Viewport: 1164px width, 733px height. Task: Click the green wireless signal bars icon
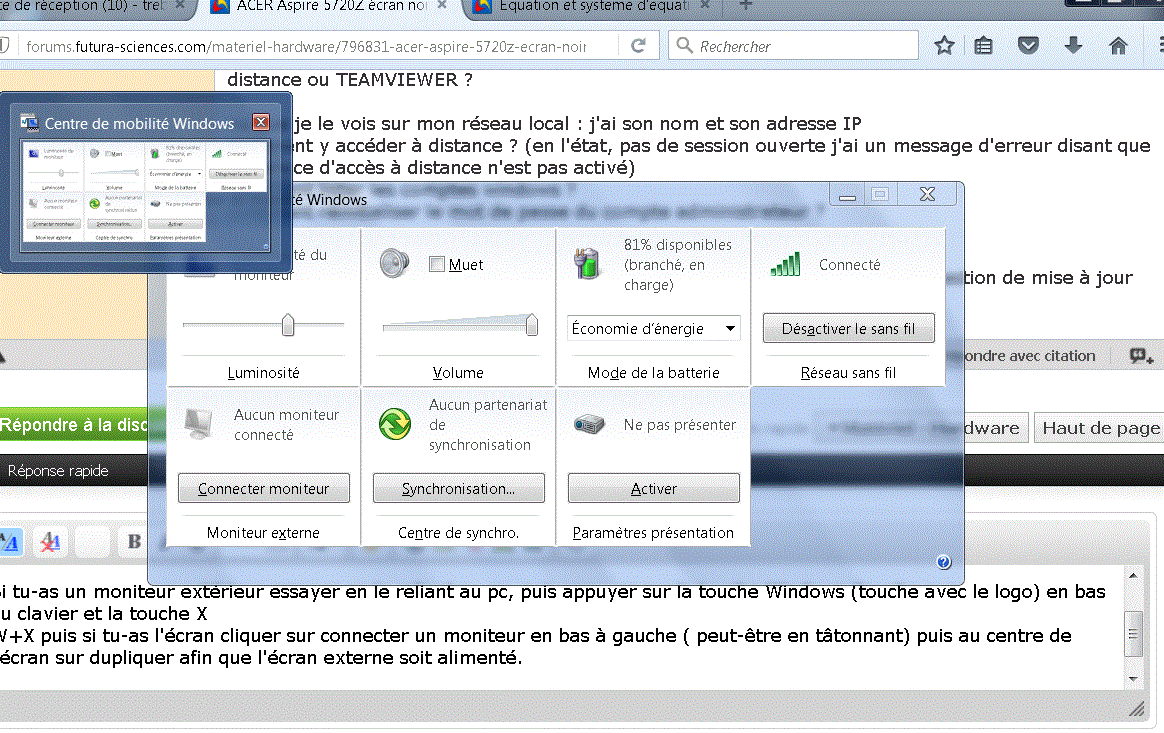point(785,264)
